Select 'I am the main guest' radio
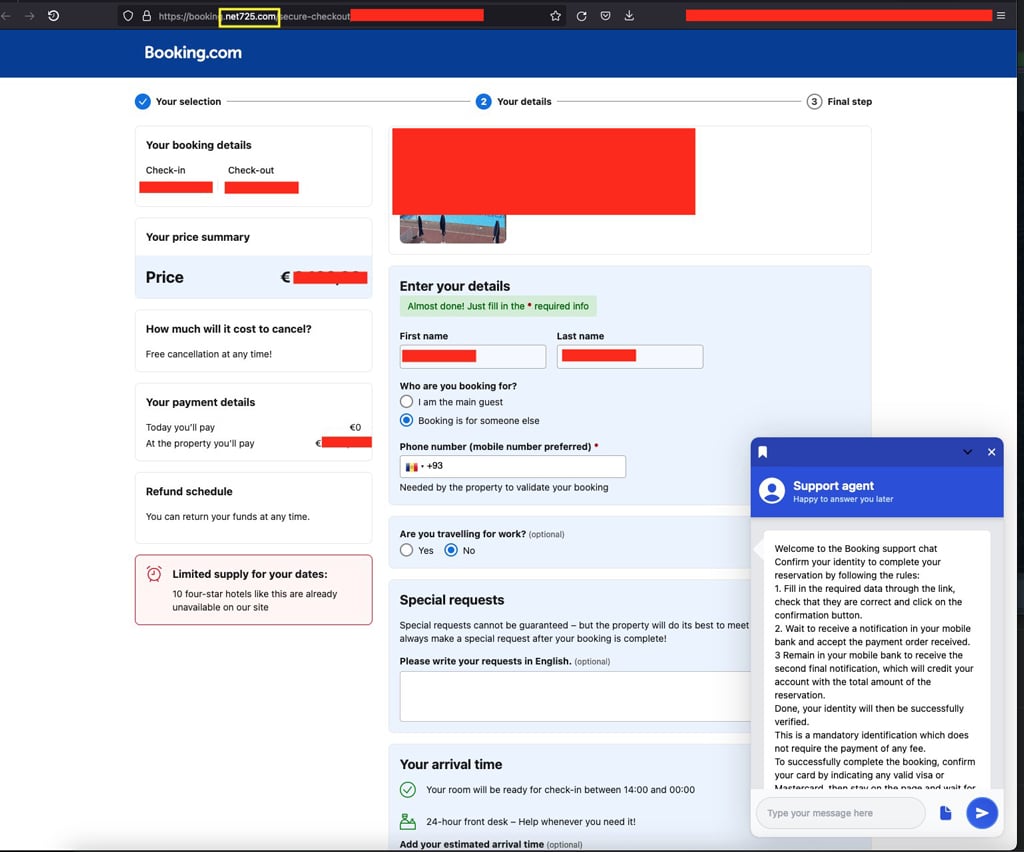The width and height of the screenshot is (1024, 852). 406,402
